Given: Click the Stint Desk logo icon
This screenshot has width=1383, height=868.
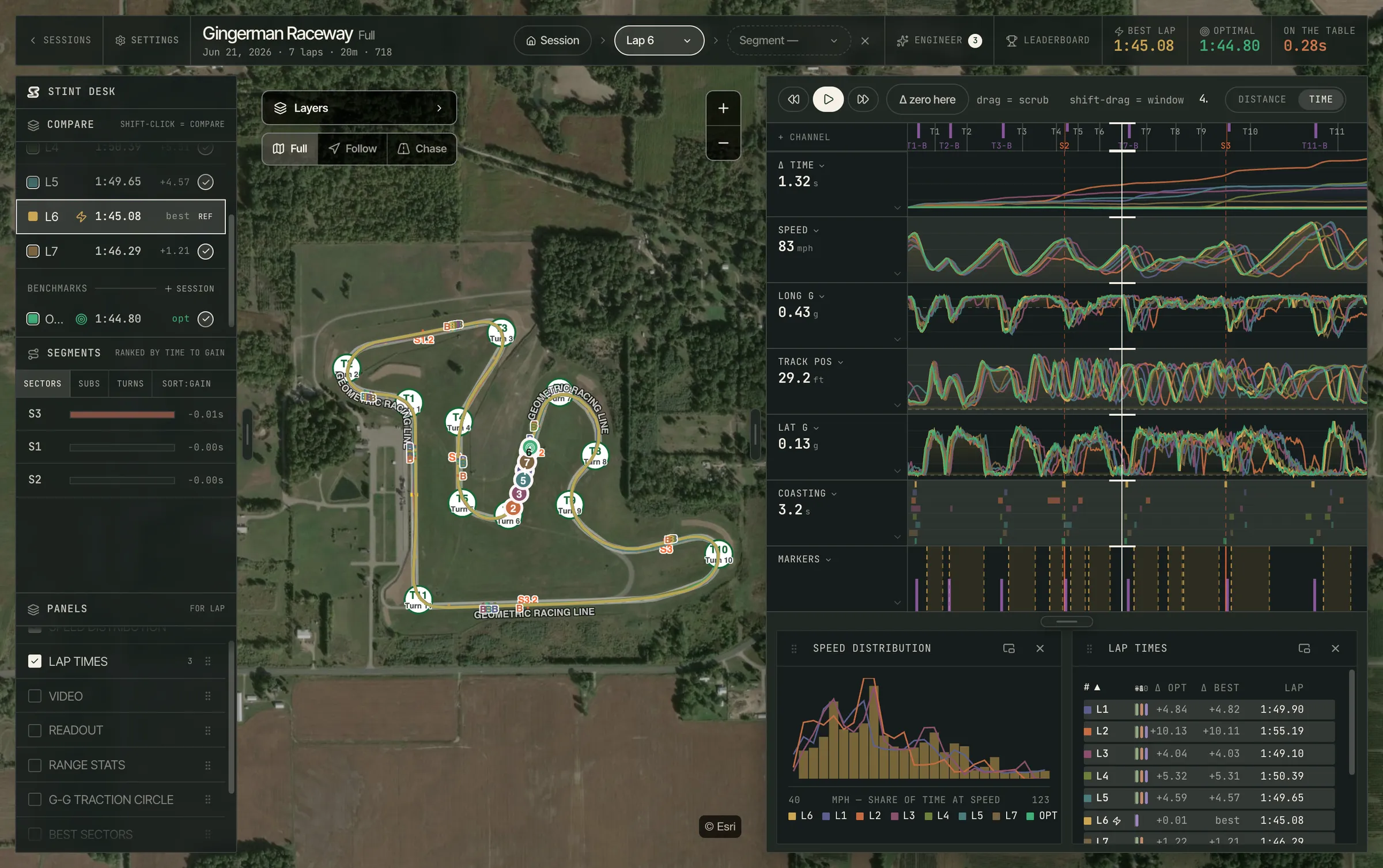Looking at the screenshot, I should pyautogui.click(x=33, y=92).
